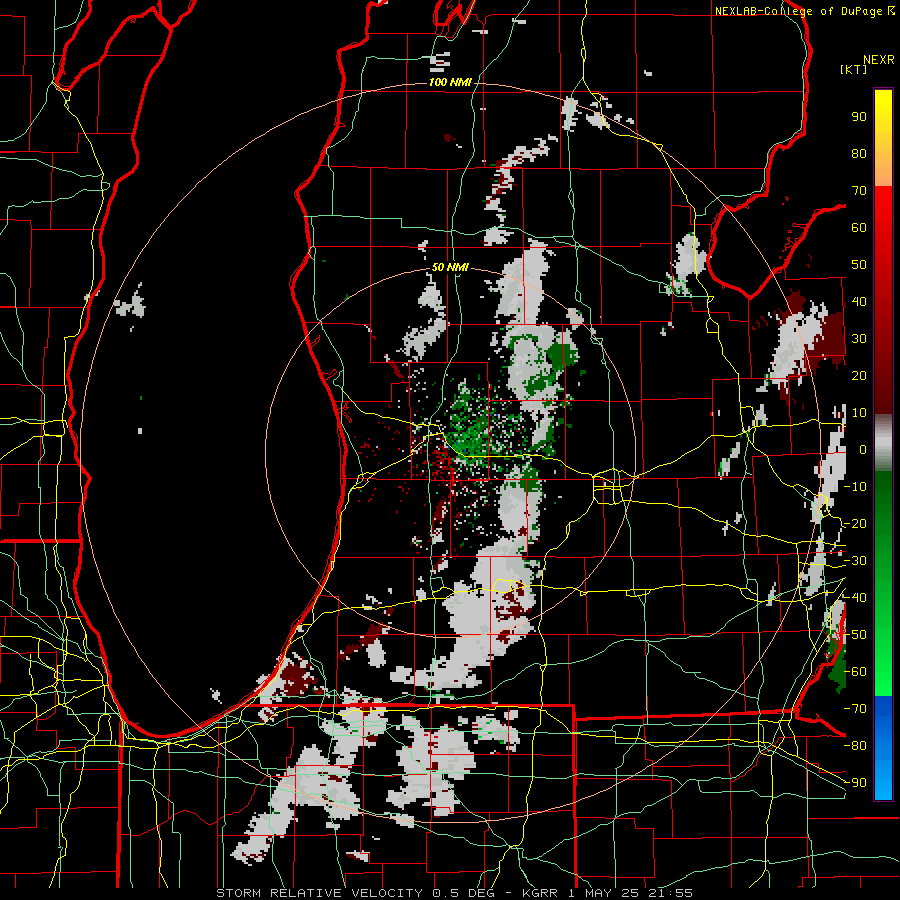Click the -80 value on velocity scale
This screenshot has height=900, width=900.
click(855, 746)
